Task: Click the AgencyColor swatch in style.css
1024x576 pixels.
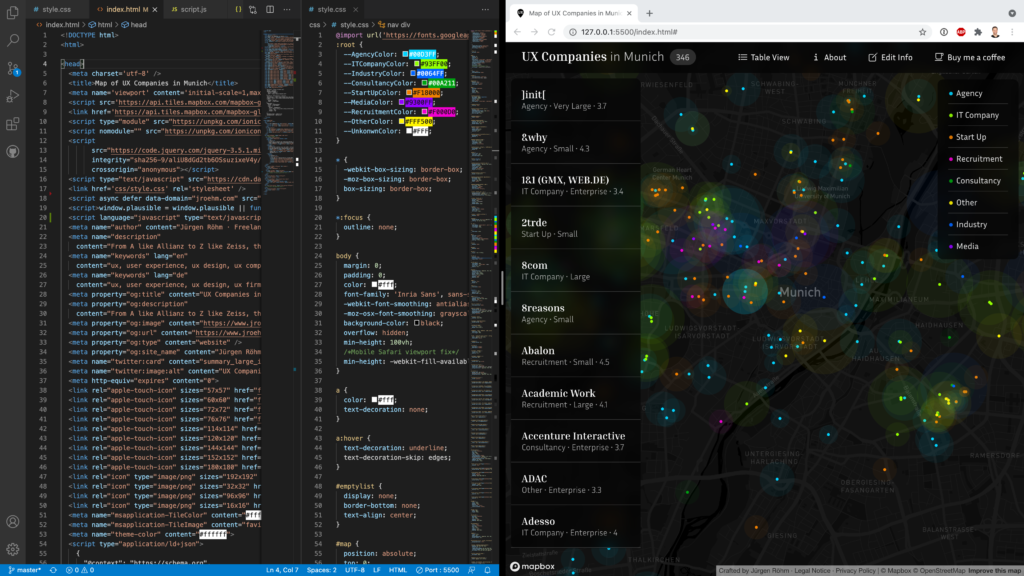Action: (404, 54)
